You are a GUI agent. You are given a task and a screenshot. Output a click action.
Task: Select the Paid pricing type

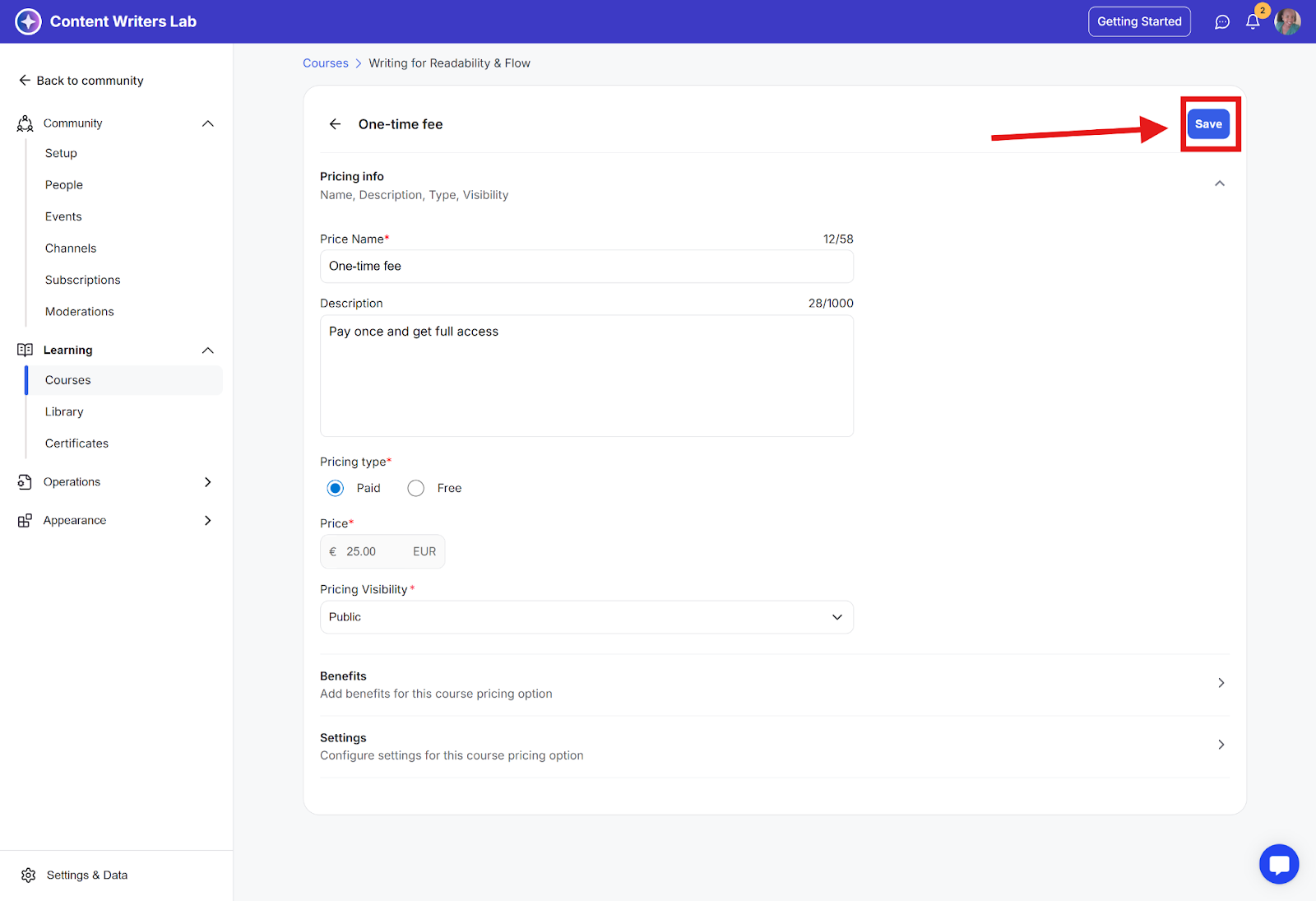pyautogui.click(x=336, y=488)
